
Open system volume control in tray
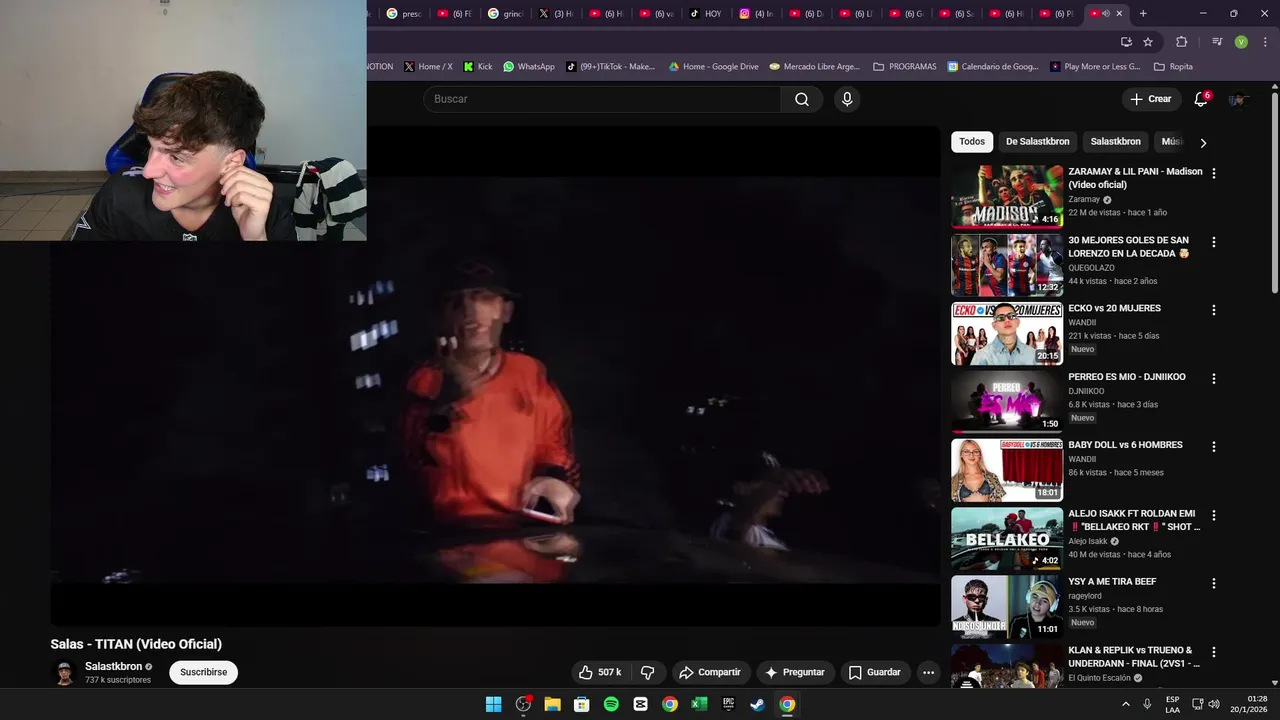(1214, 704)
